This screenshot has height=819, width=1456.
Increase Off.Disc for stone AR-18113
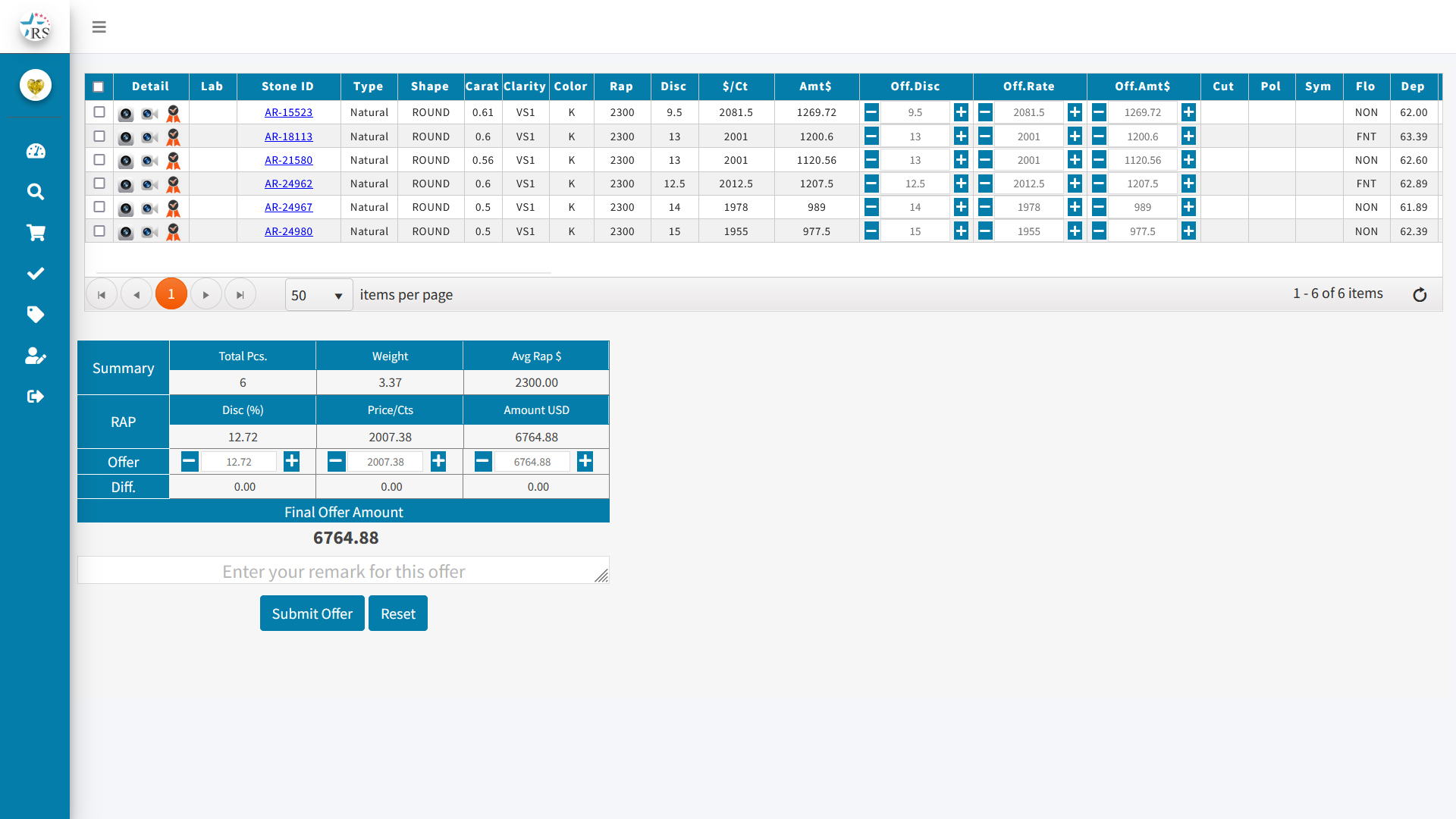(961, 136)
